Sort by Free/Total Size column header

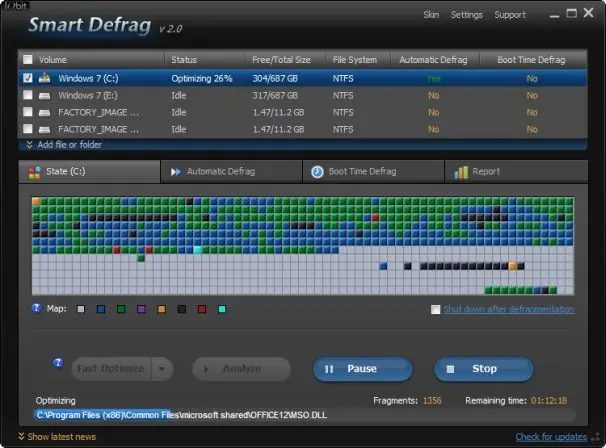(x=281, y=60)
